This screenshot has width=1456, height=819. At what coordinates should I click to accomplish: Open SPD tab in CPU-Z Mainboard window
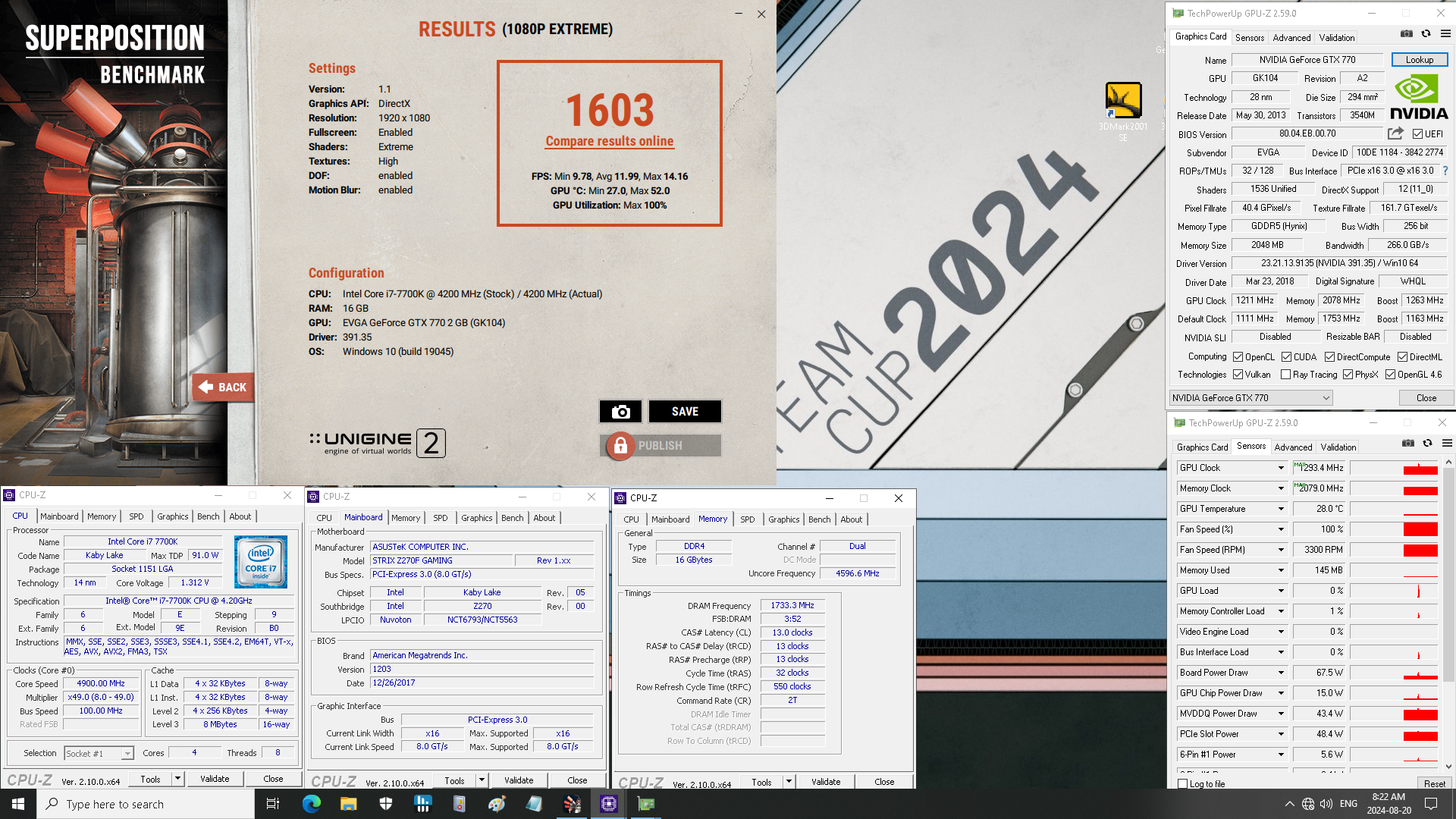coord(441,518)
